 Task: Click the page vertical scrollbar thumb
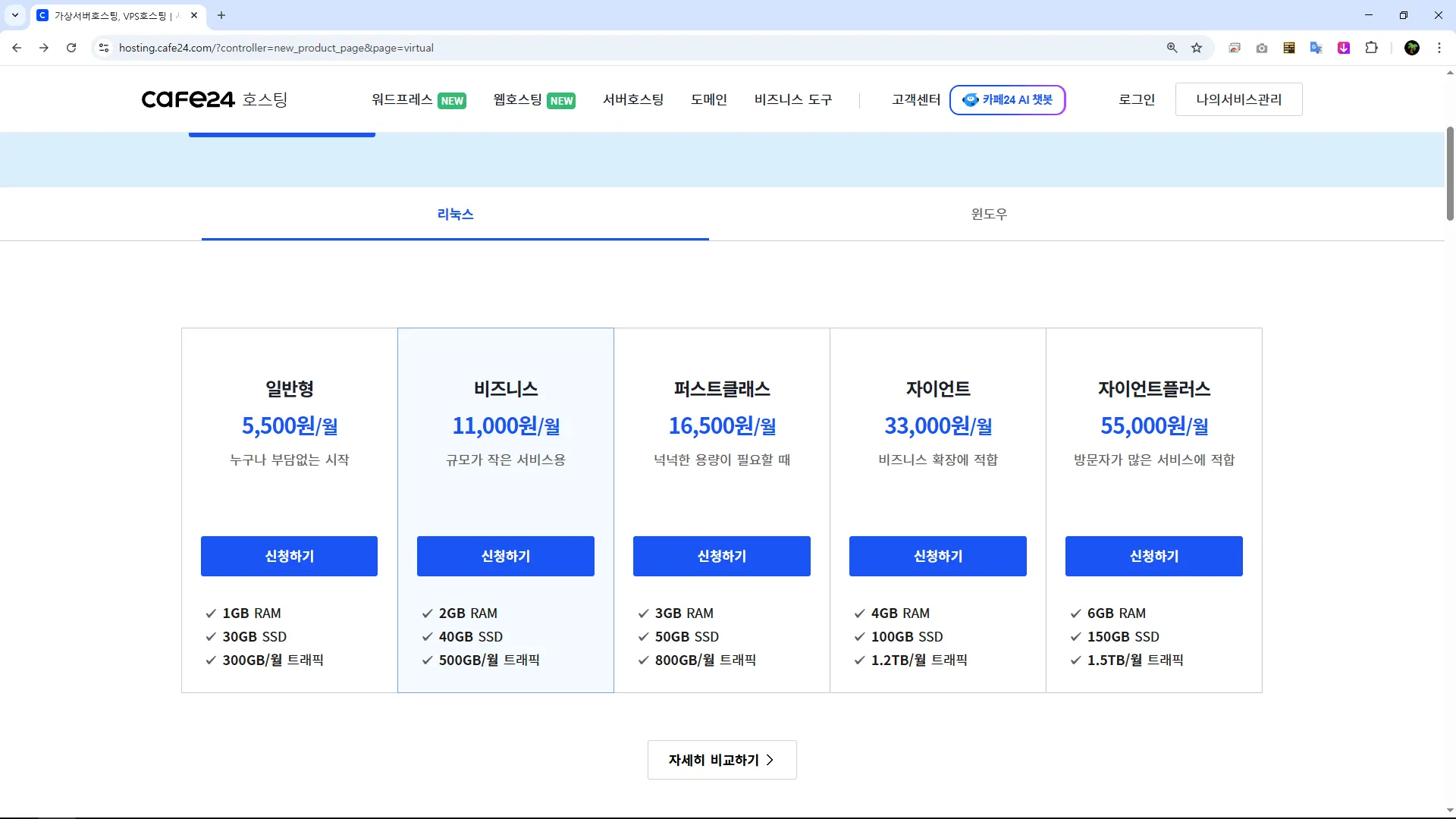1450,174
